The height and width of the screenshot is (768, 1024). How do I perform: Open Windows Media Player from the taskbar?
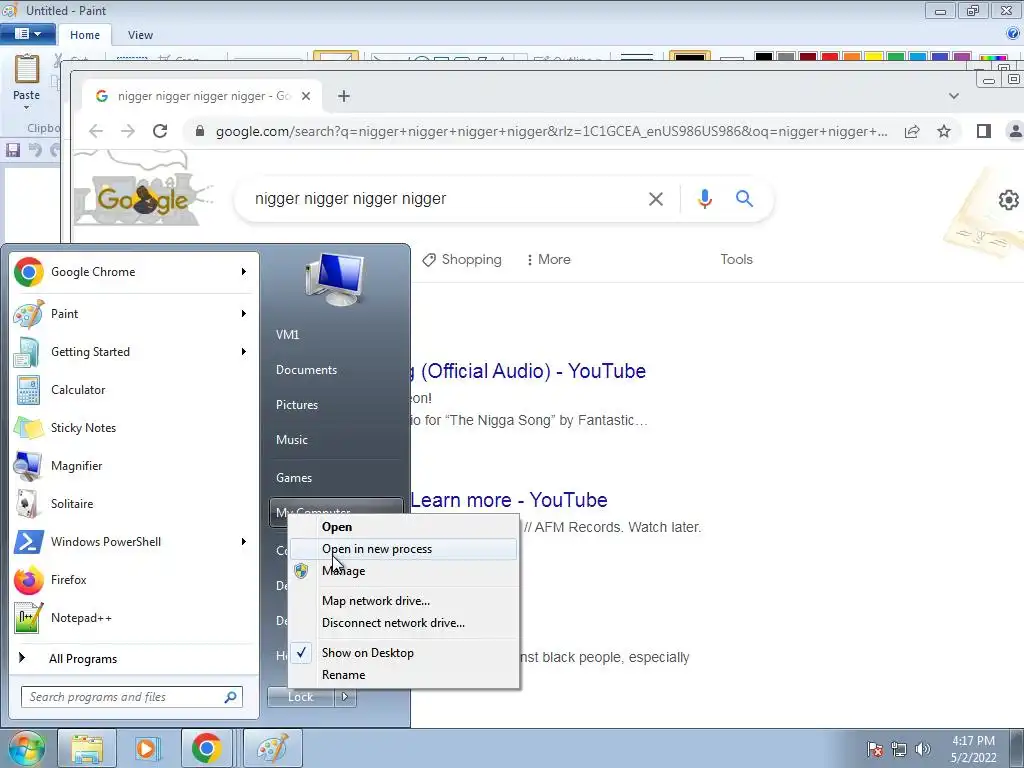click(148, 748)
